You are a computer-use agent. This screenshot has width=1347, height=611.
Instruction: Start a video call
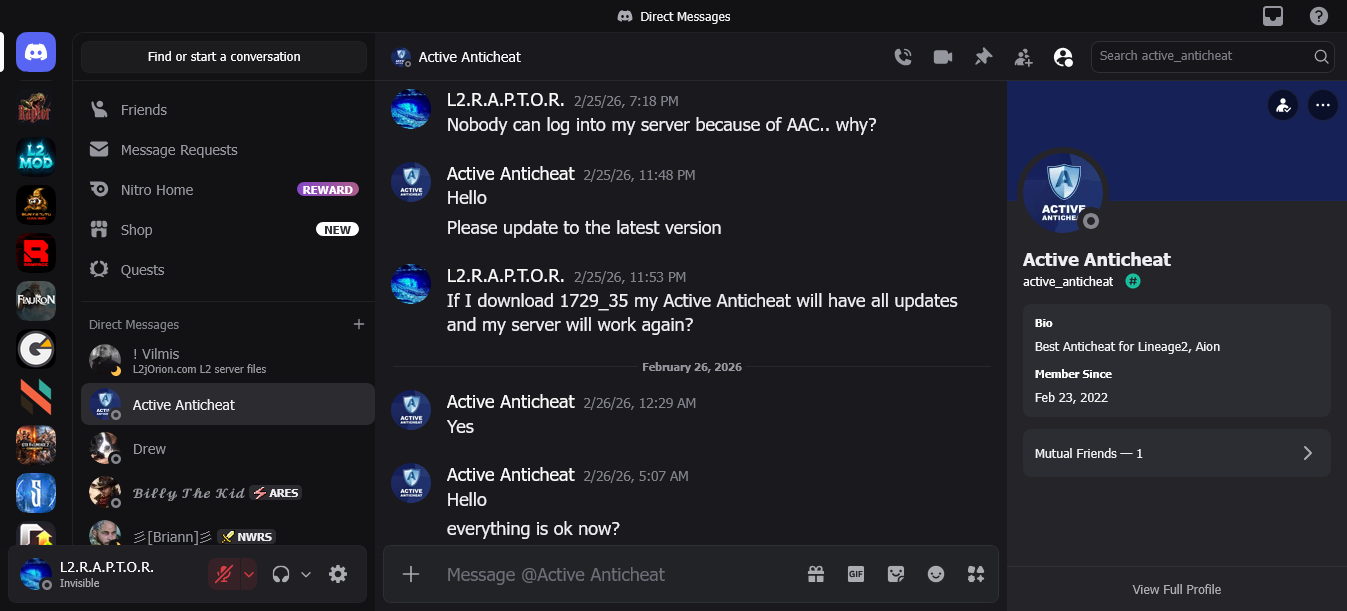(x=943, y=57)
